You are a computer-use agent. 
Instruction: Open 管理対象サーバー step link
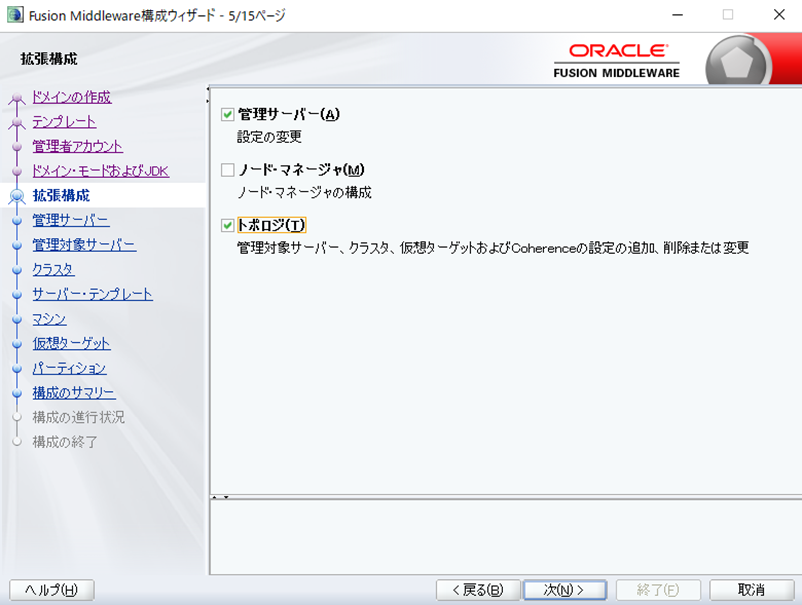click(84, 245)
